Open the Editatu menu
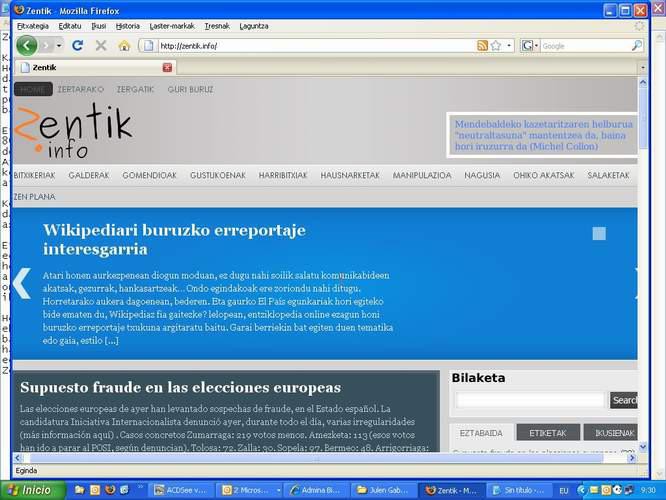The height and width of the screenshot is (500, 666). pos(70,26)
